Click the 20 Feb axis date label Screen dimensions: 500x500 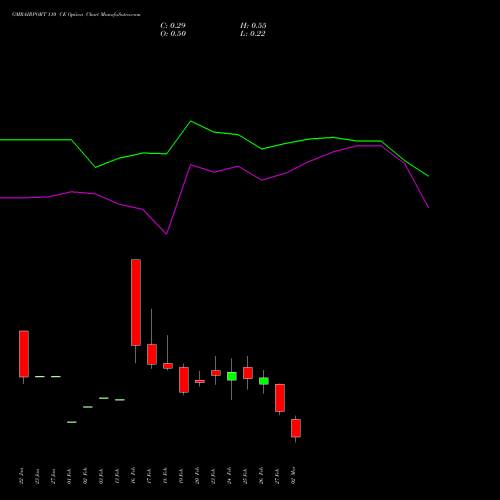coord(198,476)
